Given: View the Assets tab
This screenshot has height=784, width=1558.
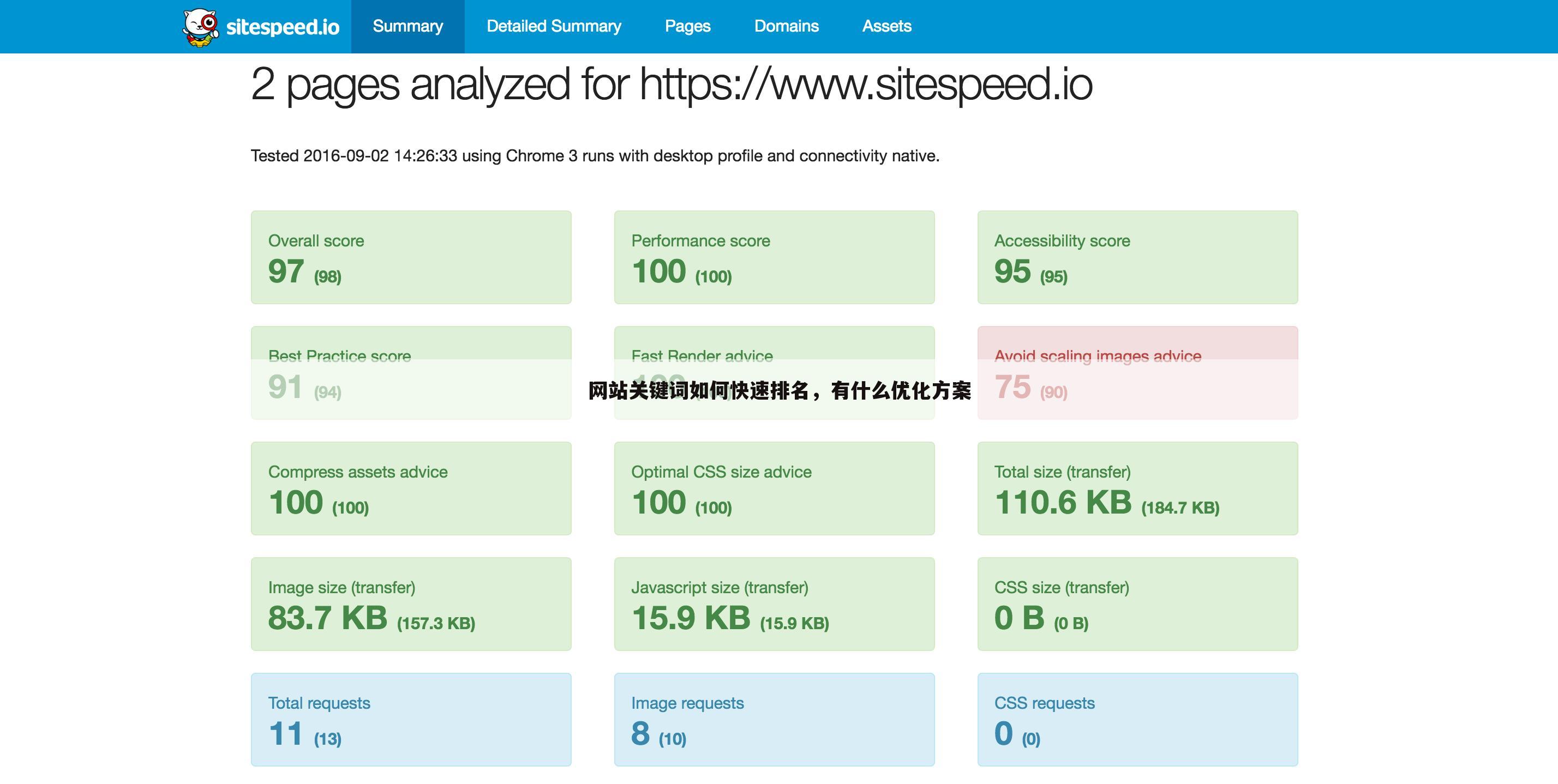Looking at the screenshot, I should tap(886, 26).
